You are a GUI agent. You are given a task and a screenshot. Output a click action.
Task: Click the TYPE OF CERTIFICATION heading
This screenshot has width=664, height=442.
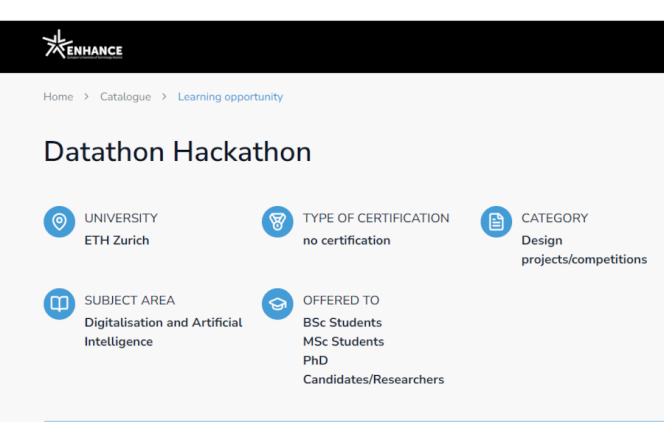pos(376,218)
